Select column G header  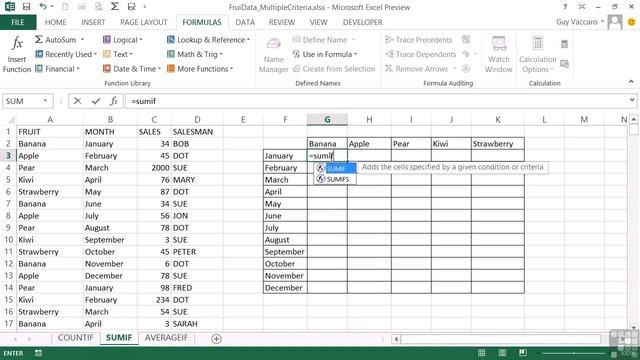[x=327, y=120]
